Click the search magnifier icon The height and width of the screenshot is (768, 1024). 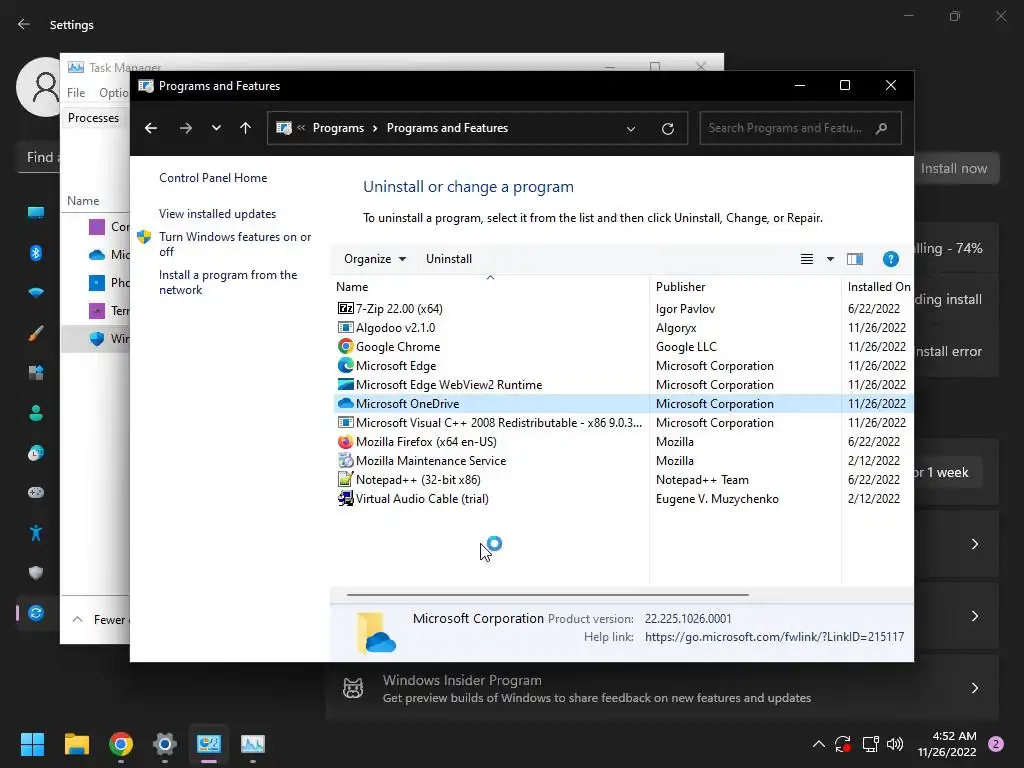[882, 128]
